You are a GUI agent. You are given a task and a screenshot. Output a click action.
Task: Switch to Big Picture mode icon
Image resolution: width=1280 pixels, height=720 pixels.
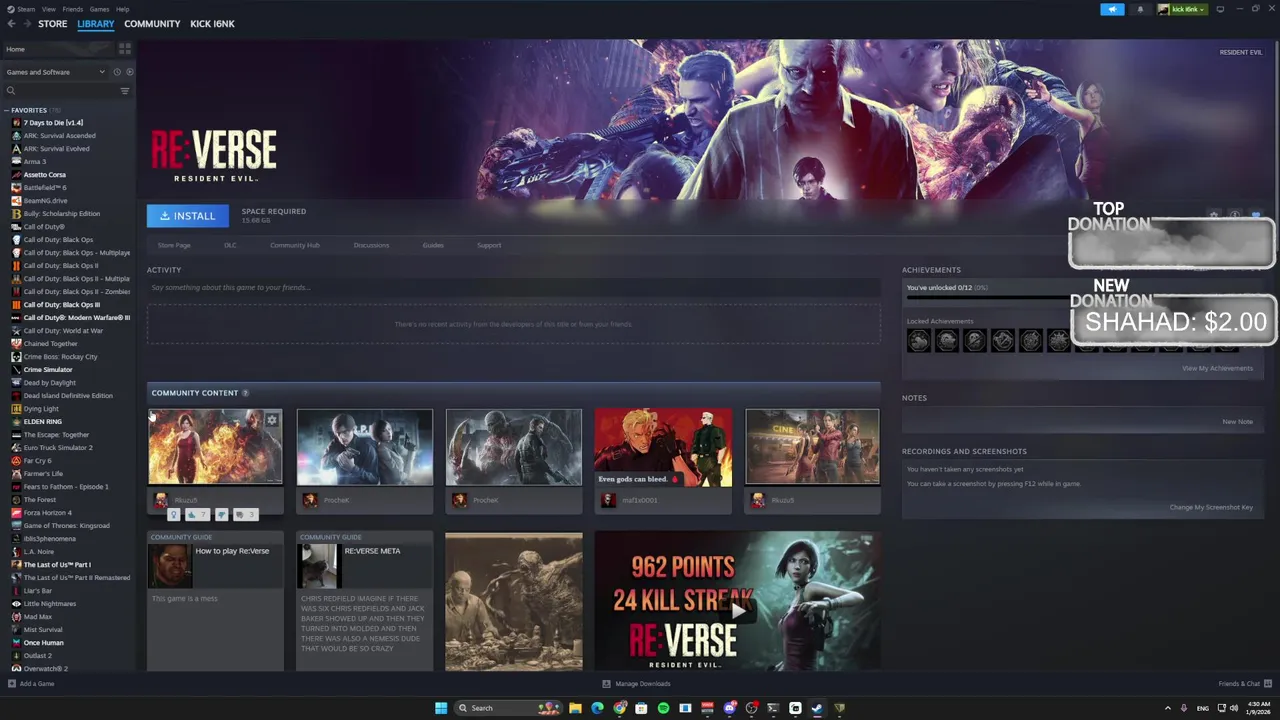[1220, 9]
